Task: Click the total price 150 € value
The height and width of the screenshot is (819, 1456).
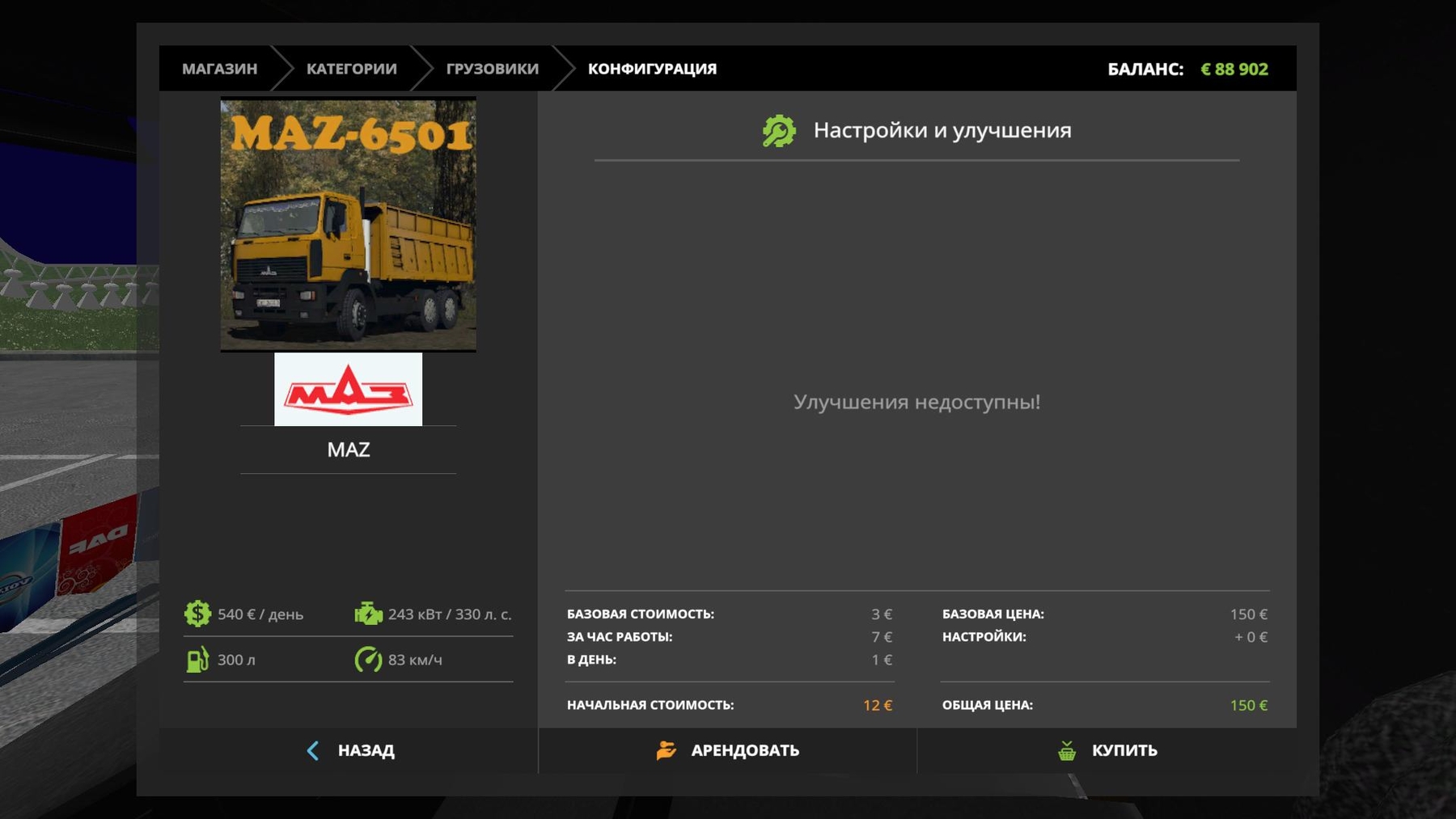Action: pos(1248,705)
